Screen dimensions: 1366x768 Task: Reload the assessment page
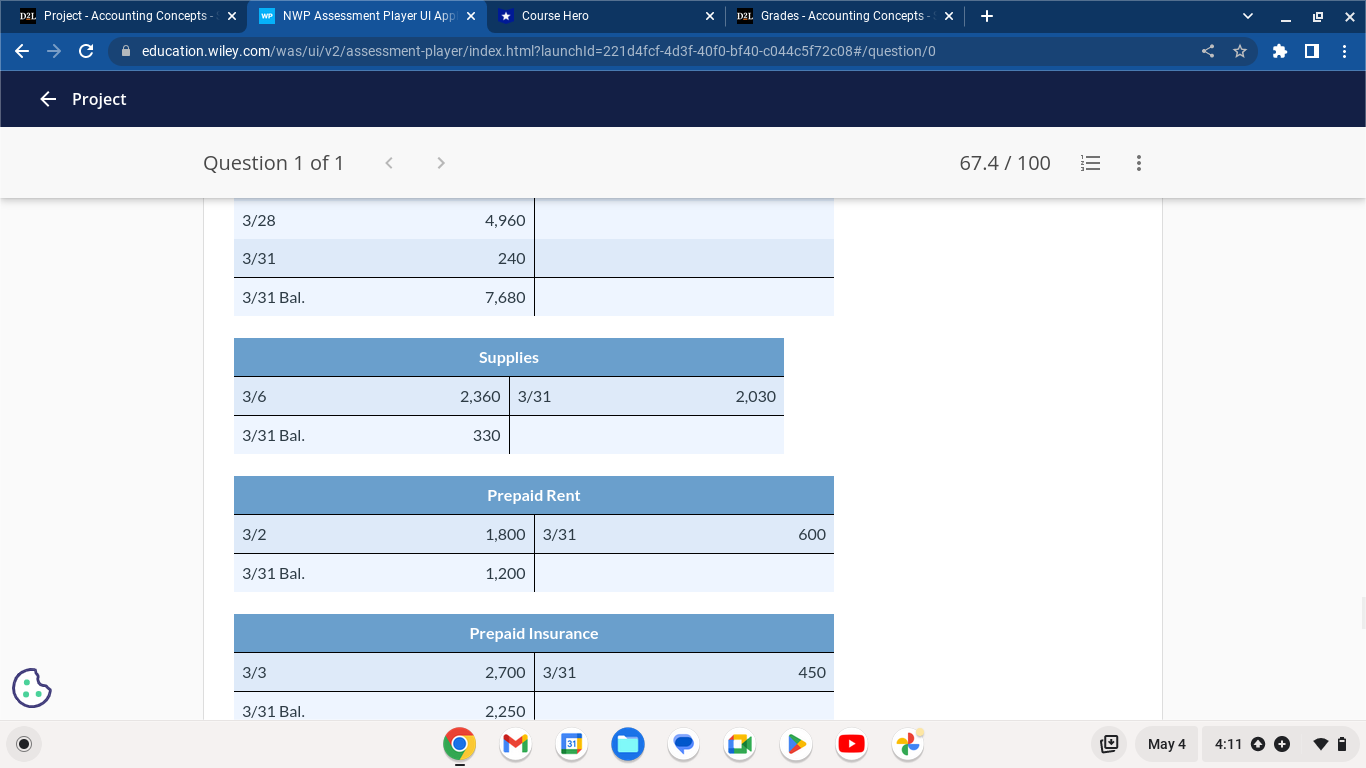[x=86, y=51]
